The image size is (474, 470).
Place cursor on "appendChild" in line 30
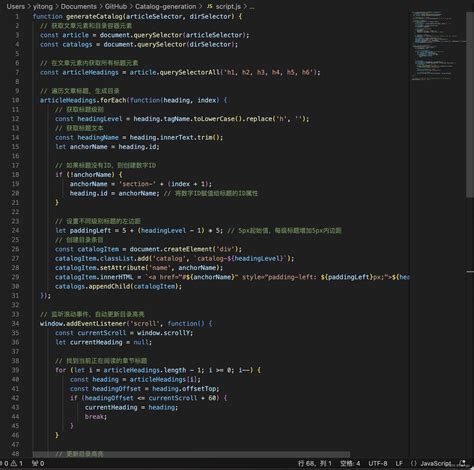tap(109, 286)
